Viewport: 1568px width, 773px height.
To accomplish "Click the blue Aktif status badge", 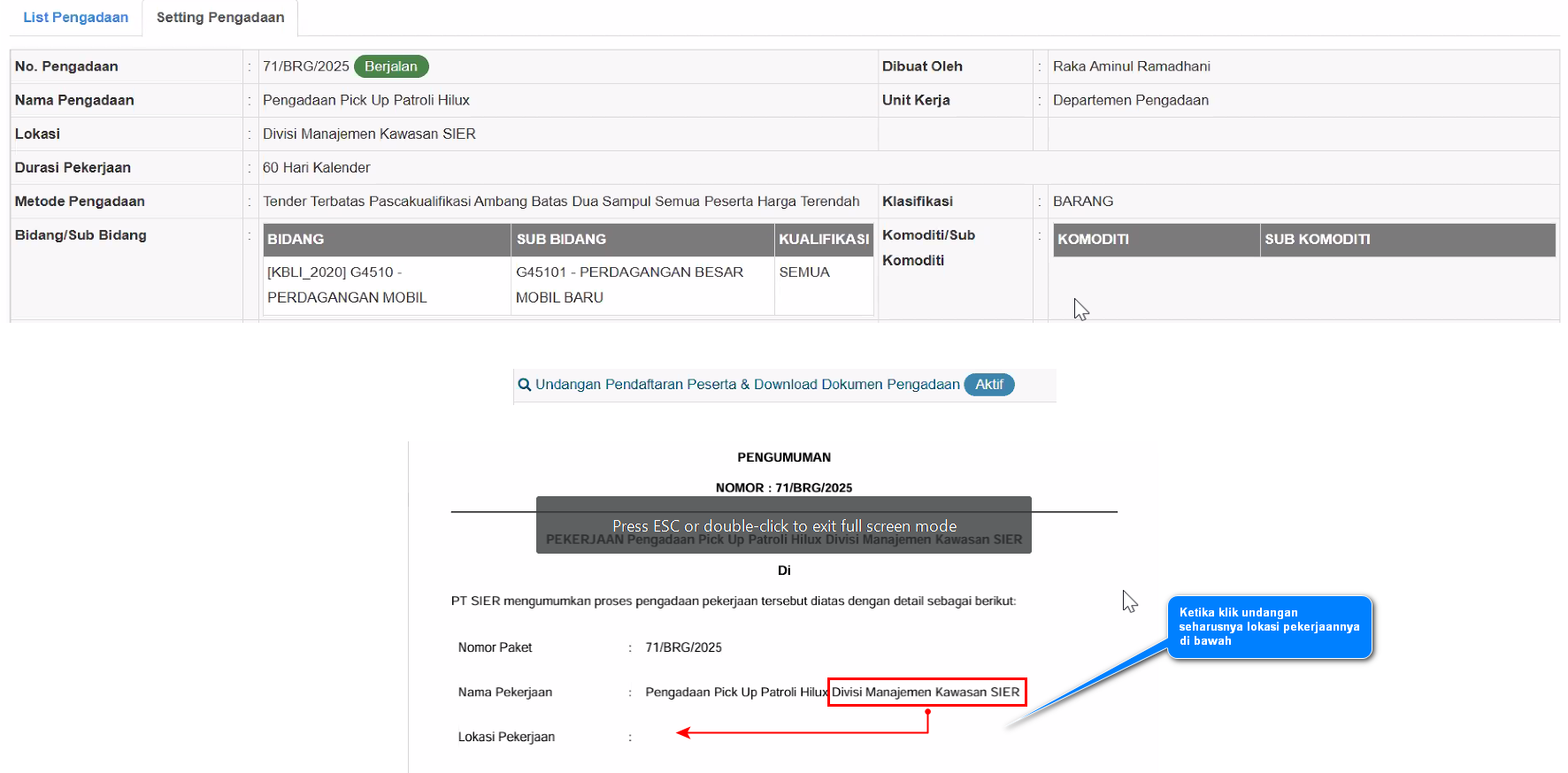I will click(x=988, y=385).
